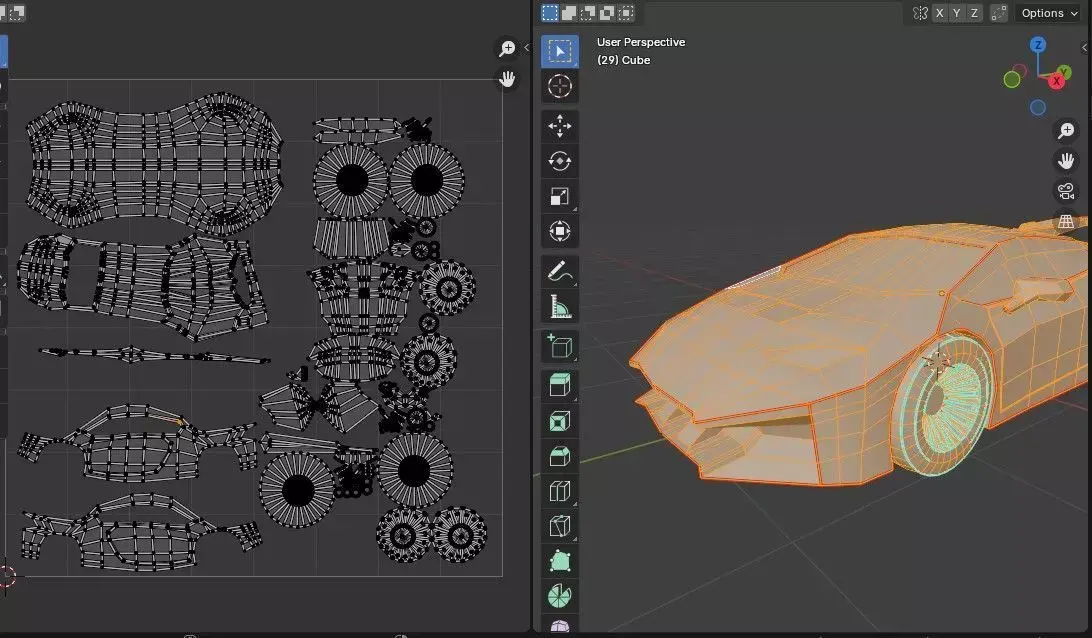This screenshot has width=1092, height=638.
Task: Toggle X axis mirror
Action: [x=939, y=13]
